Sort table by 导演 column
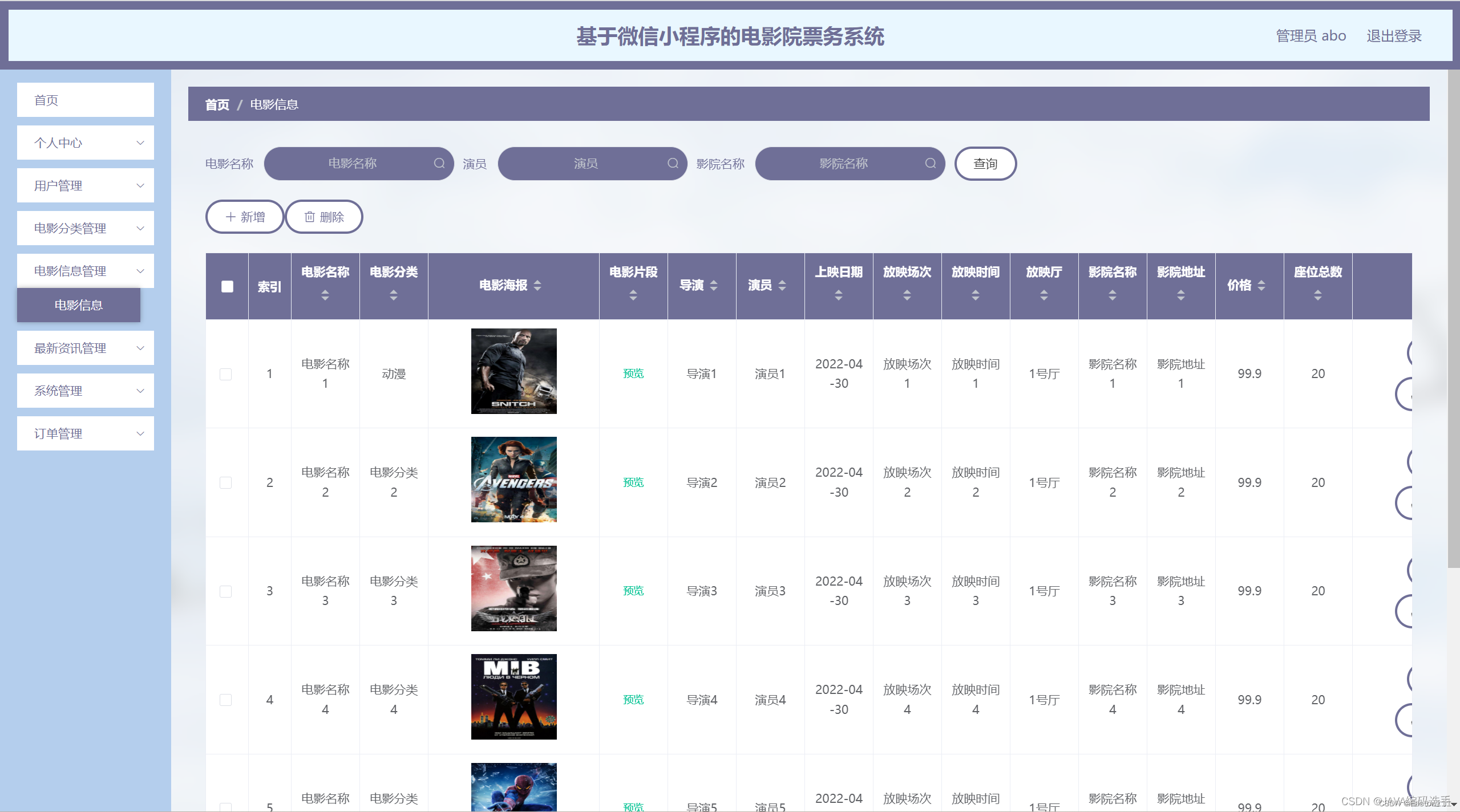This screenshot has width=1460, height=812. pyautogui.click(x=714, y=285)
